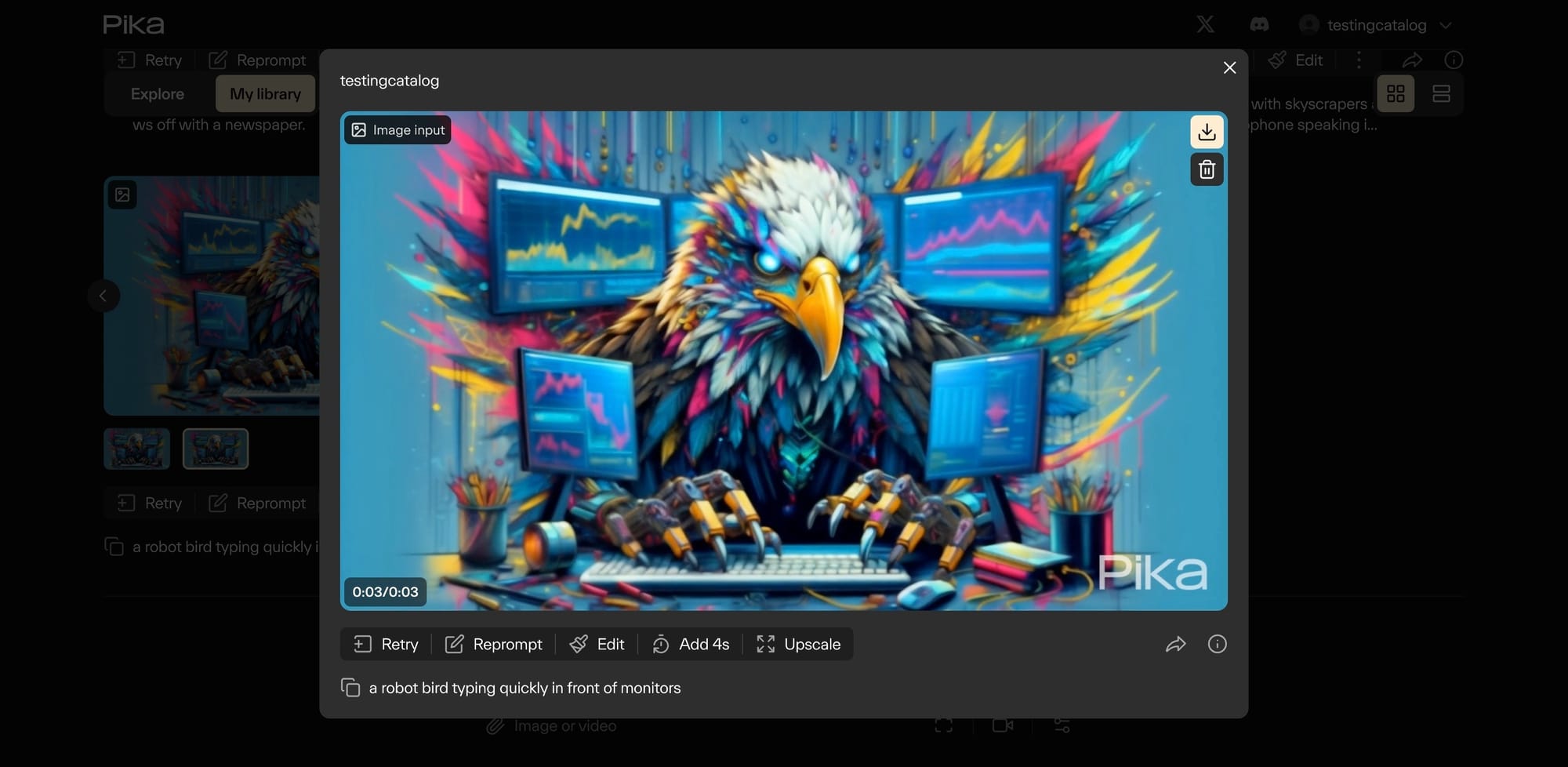Open Pika's X (Twitter) page
The height and width of the screenshot is (767, 1568).
pos(1205,25)
